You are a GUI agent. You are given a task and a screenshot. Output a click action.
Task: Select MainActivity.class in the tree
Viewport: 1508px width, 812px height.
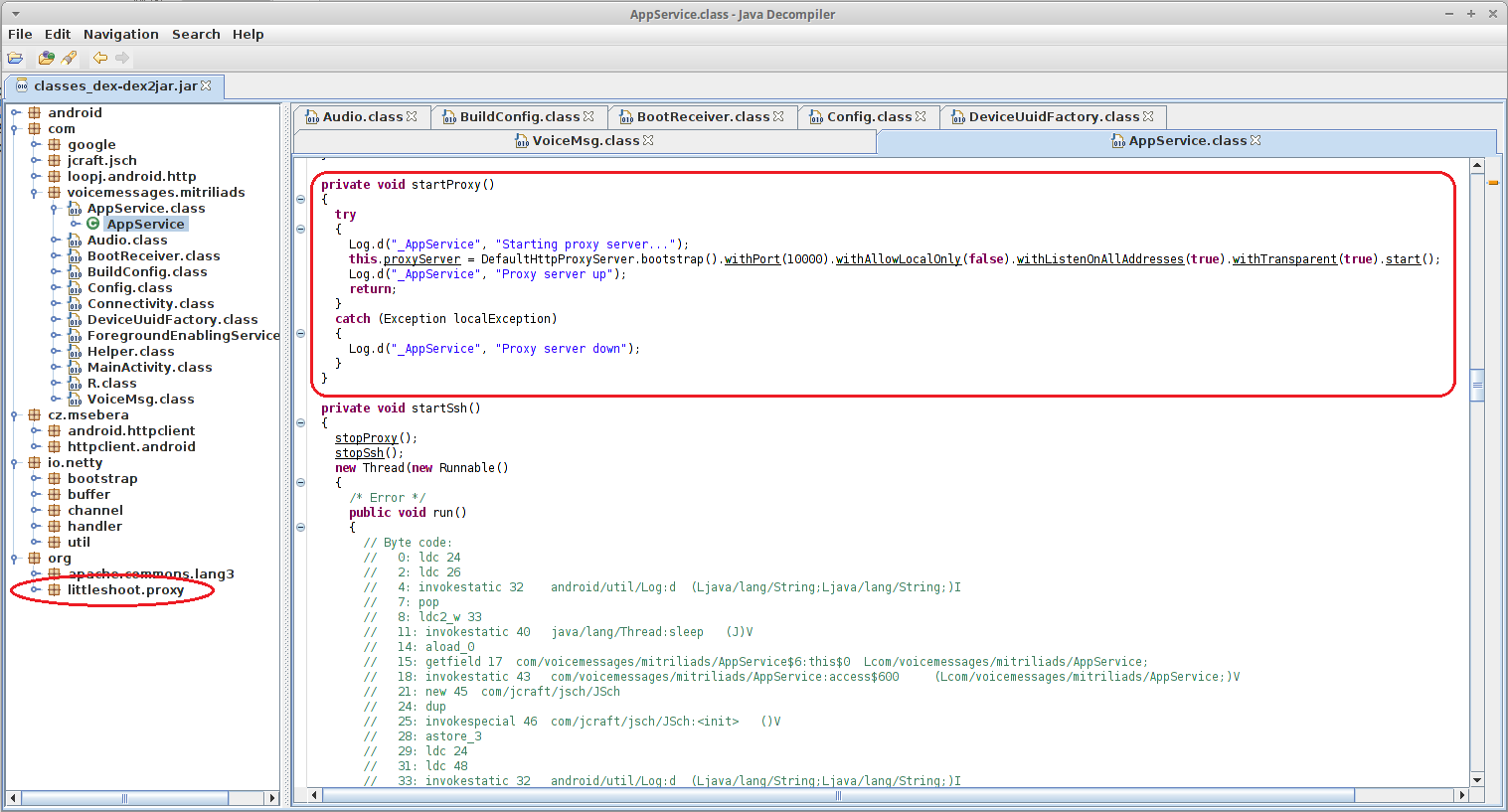pyautogui.click(x=149, y=367)
